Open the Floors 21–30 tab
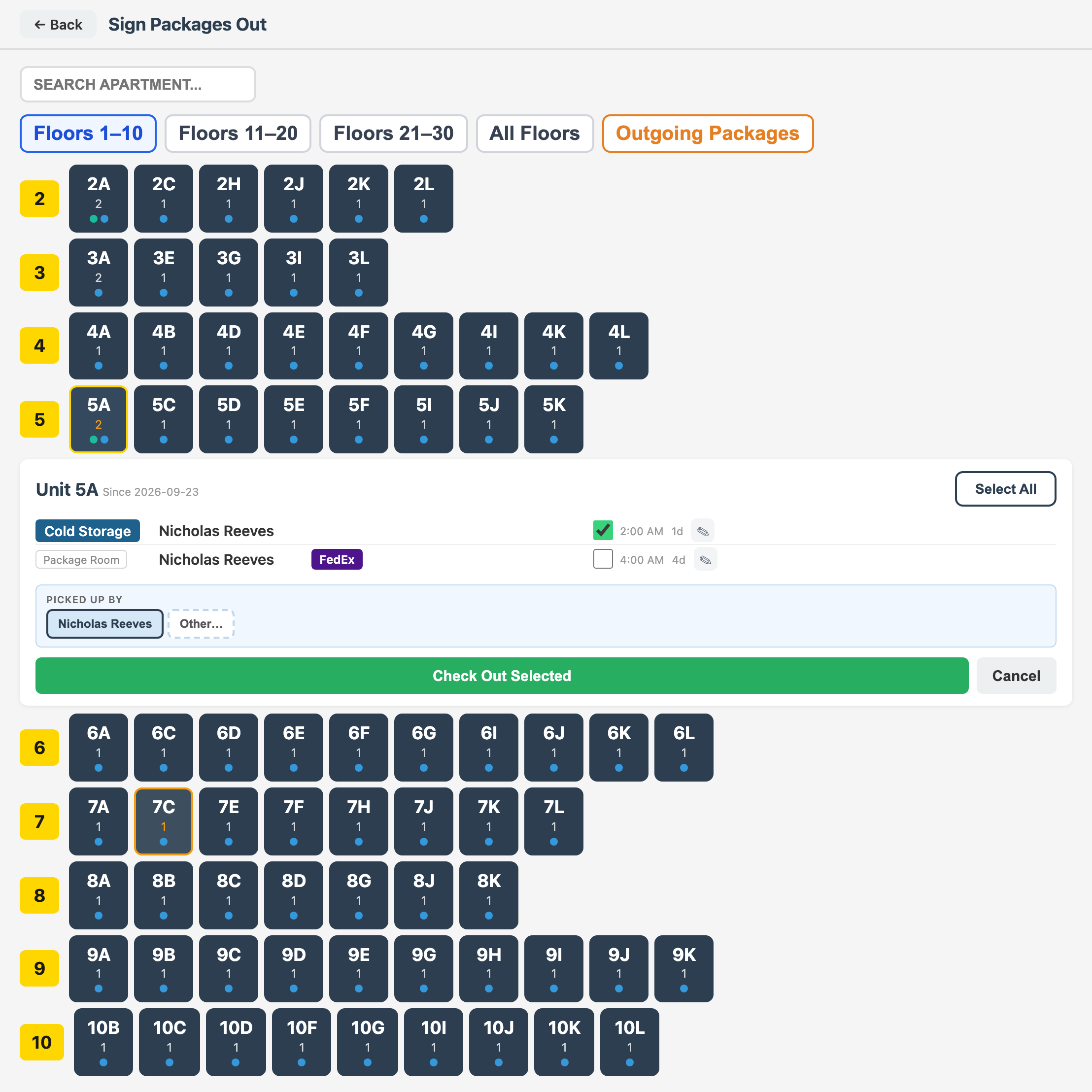 (393, 134)
